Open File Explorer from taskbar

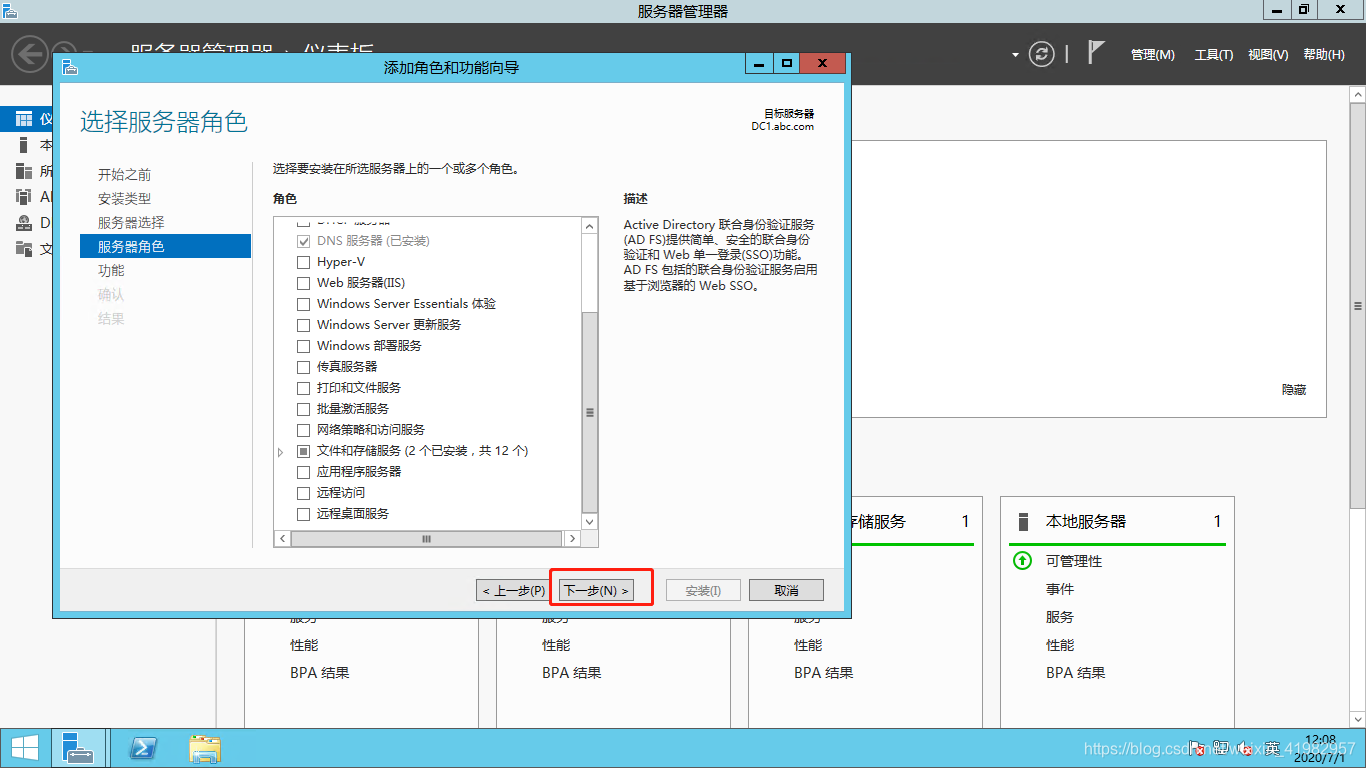[205, 748]
